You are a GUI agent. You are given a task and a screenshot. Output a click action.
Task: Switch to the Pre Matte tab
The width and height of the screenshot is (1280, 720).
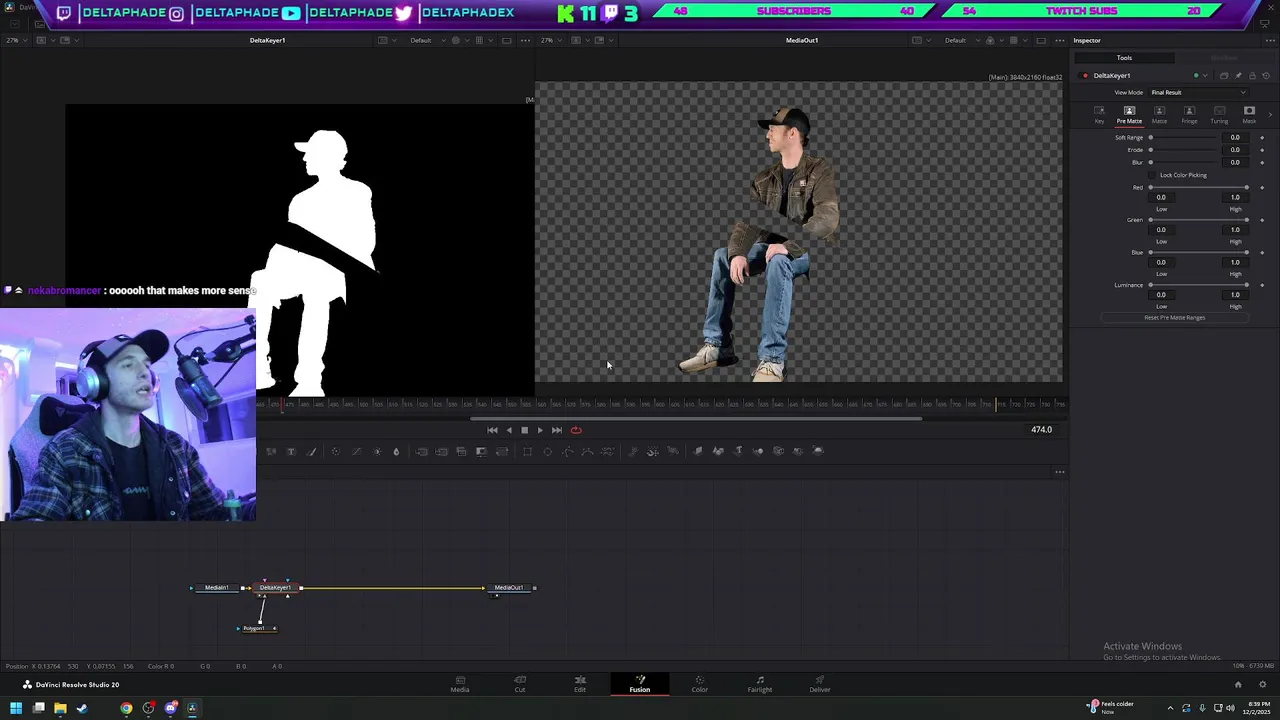click(1129, 115)
